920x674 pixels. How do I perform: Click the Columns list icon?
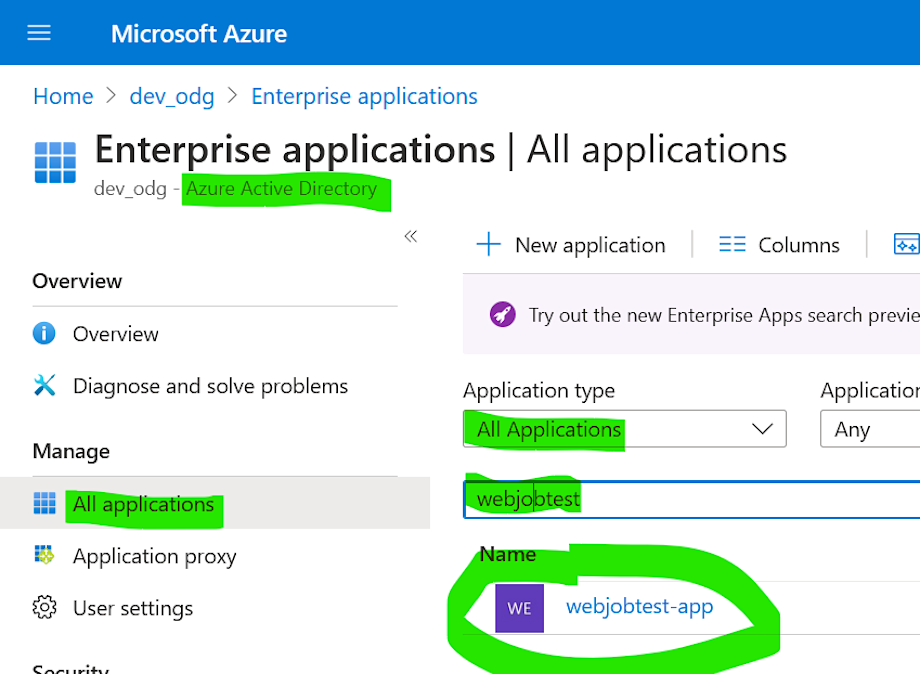click(x=732, y=244)
